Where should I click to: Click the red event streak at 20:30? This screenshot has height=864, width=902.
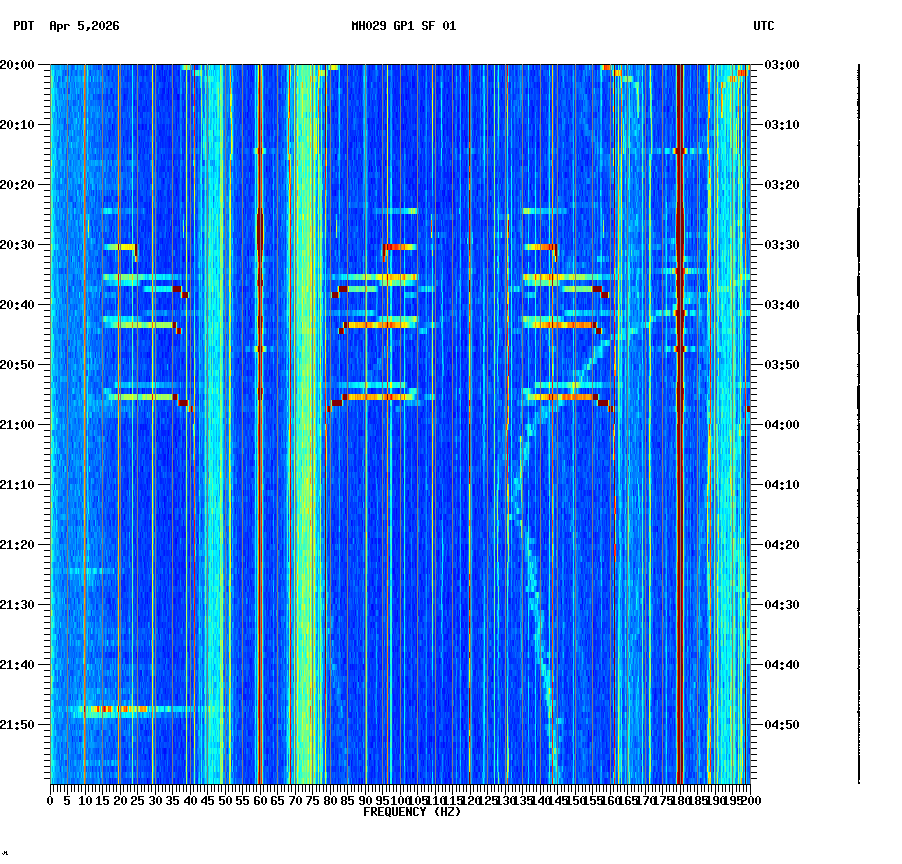click(393, 245)
